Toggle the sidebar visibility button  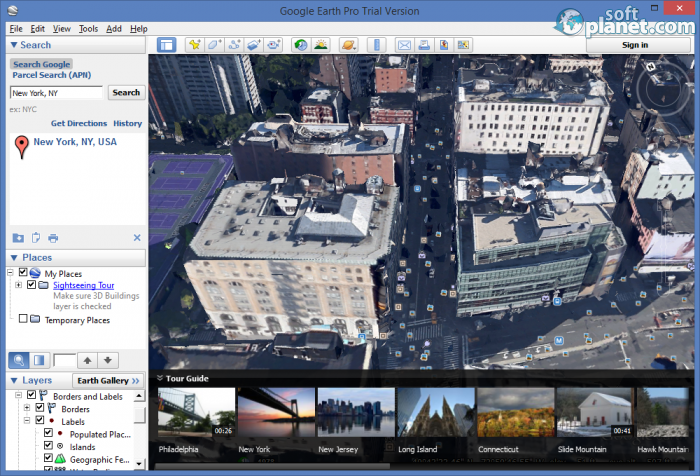tap(167, 45)
